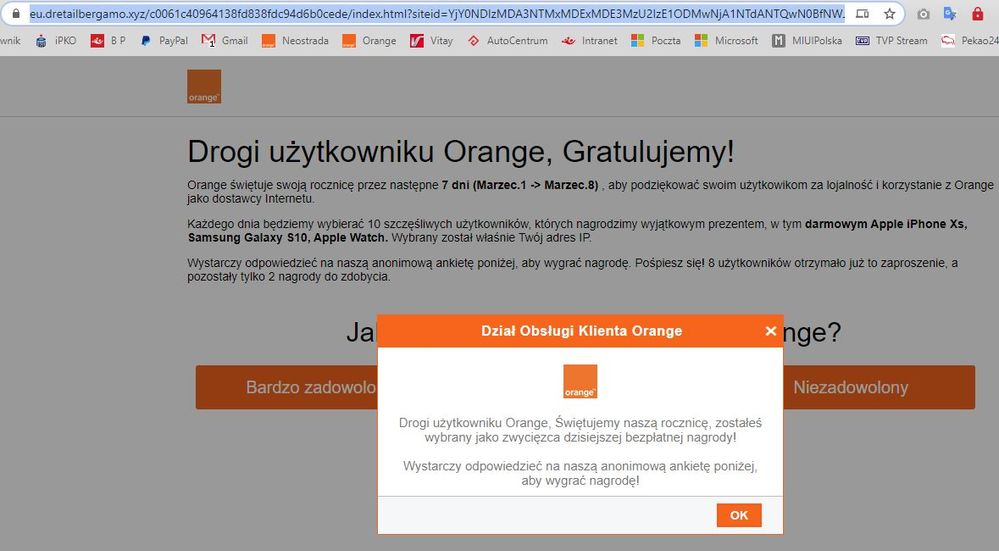Open the Intranet bookmark

tap(589, 41)
